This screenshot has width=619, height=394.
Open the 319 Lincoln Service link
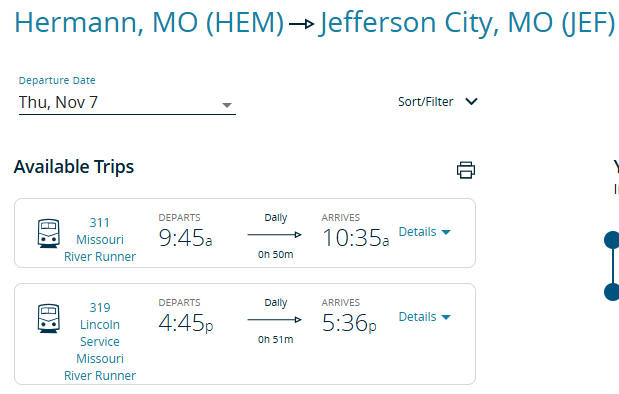click(x=100, y=341)
